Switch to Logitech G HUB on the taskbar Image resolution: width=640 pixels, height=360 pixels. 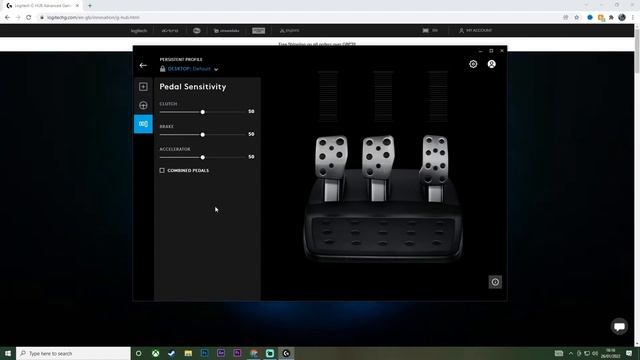coord(286,353)
